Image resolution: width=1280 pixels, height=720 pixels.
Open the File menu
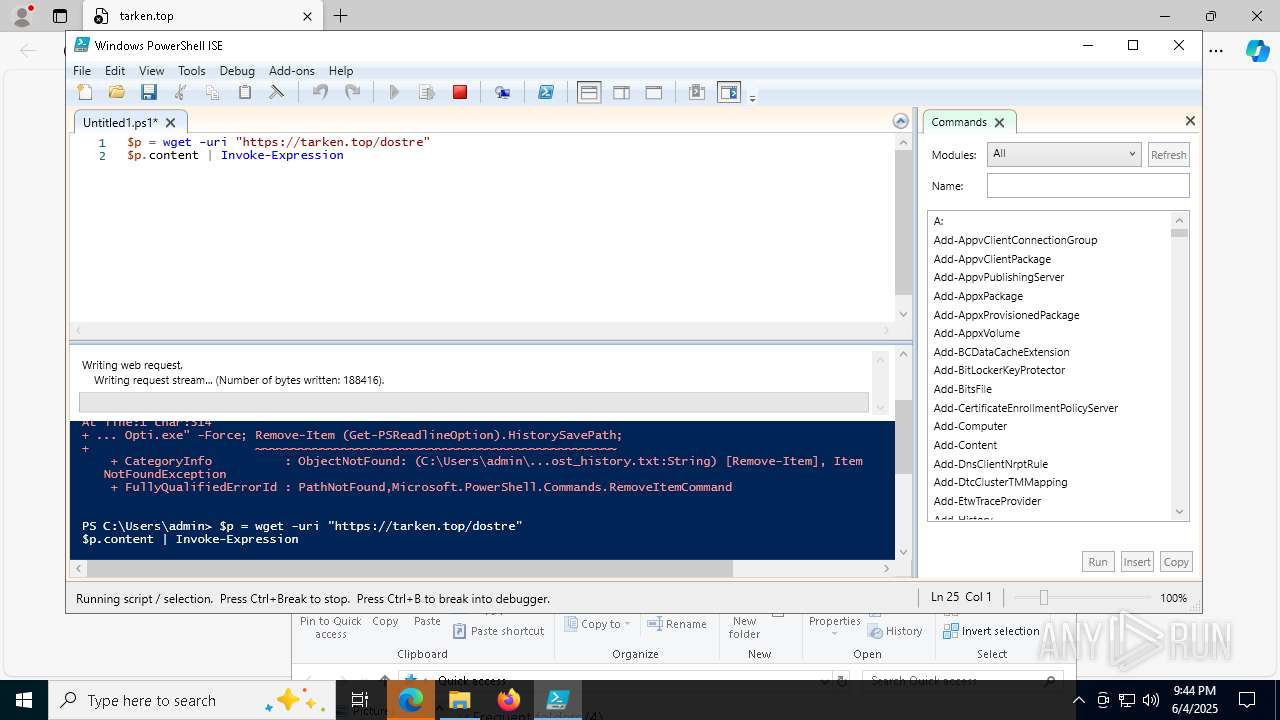[82, 71]
